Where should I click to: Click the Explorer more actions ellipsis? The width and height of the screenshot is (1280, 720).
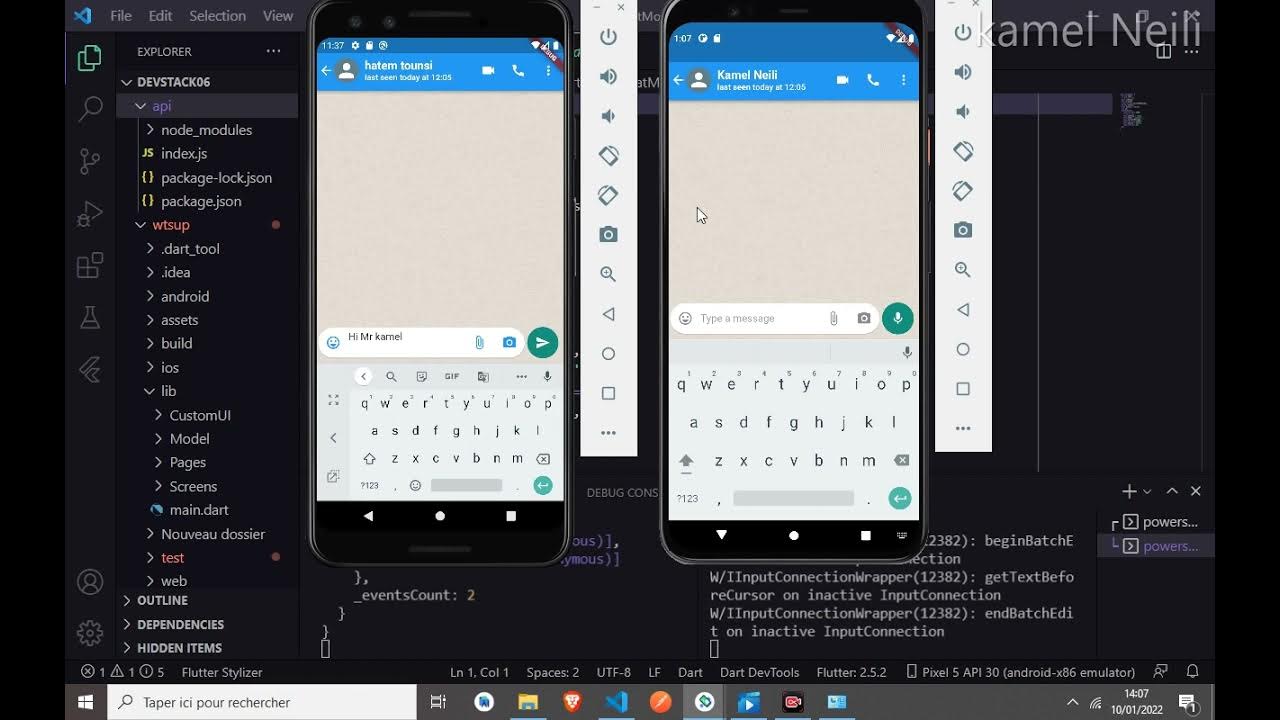click(x=273, y=51)
